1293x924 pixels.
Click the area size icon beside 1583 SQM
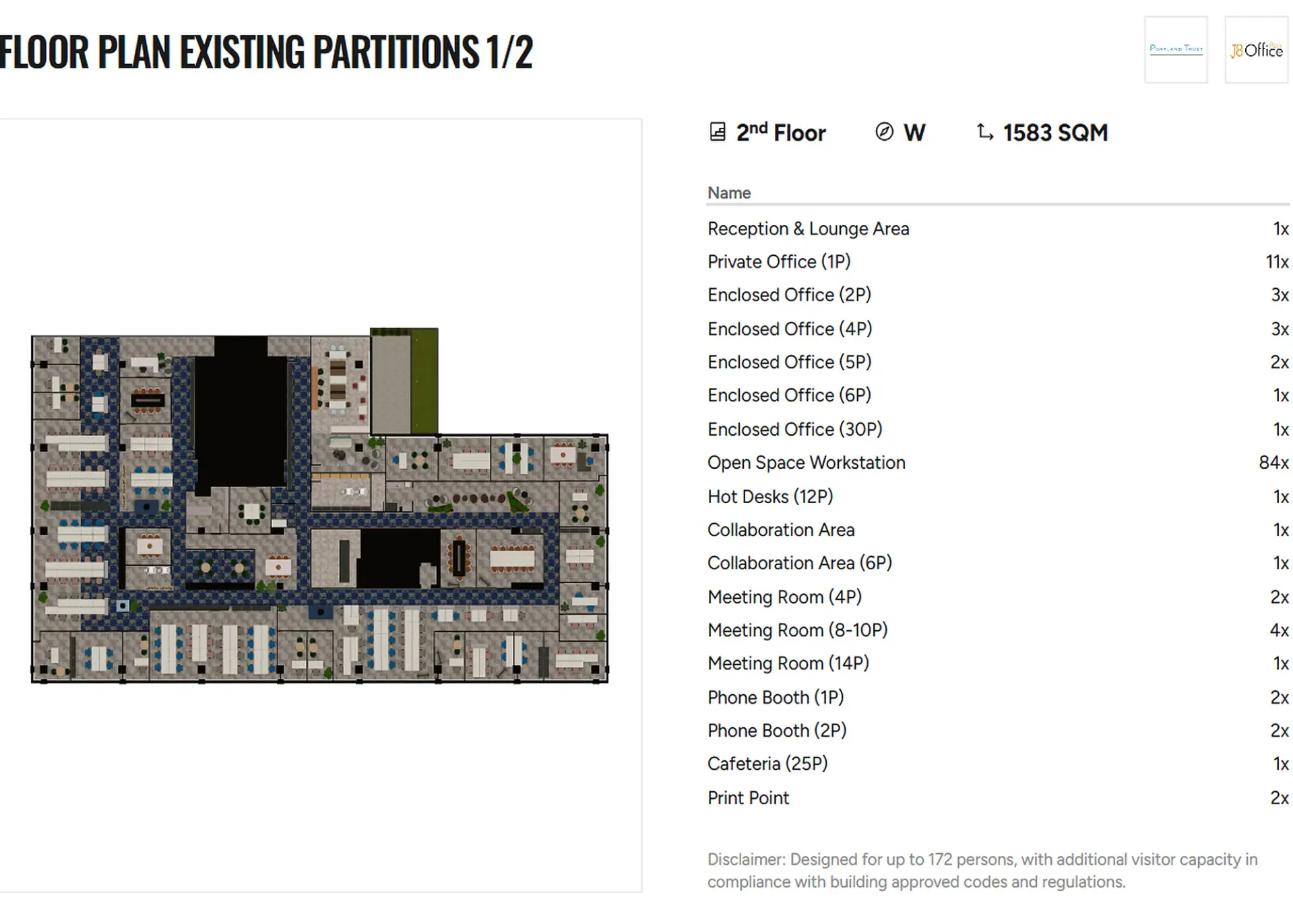(984, 132)
